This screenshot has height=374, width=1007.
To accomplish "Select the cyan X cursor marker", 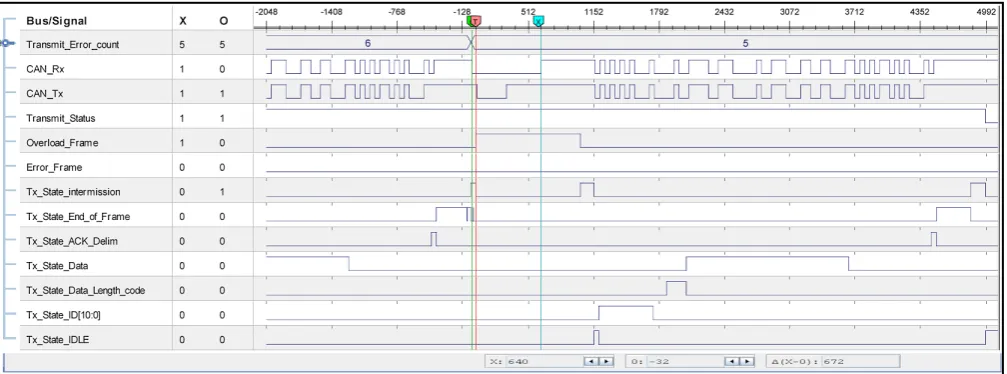I will pos(539,21).
